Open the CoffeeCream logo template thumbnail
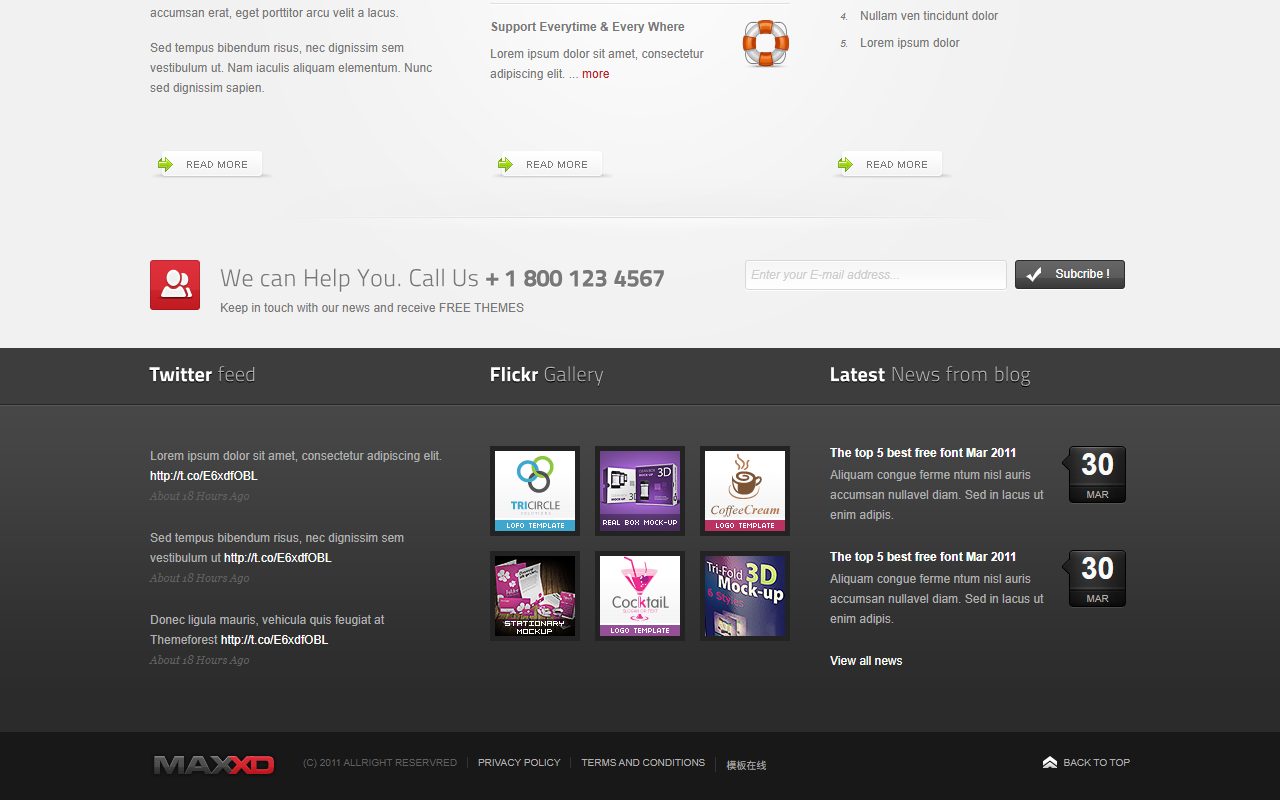This screenshot has width=1280, height=800. [745, 491]
